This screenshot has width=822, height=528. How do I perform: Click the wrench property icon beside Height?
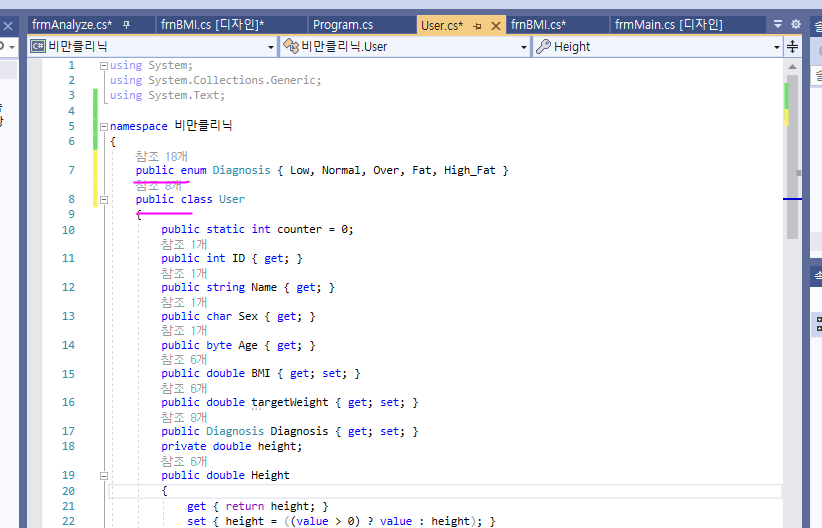coord(543,47)
